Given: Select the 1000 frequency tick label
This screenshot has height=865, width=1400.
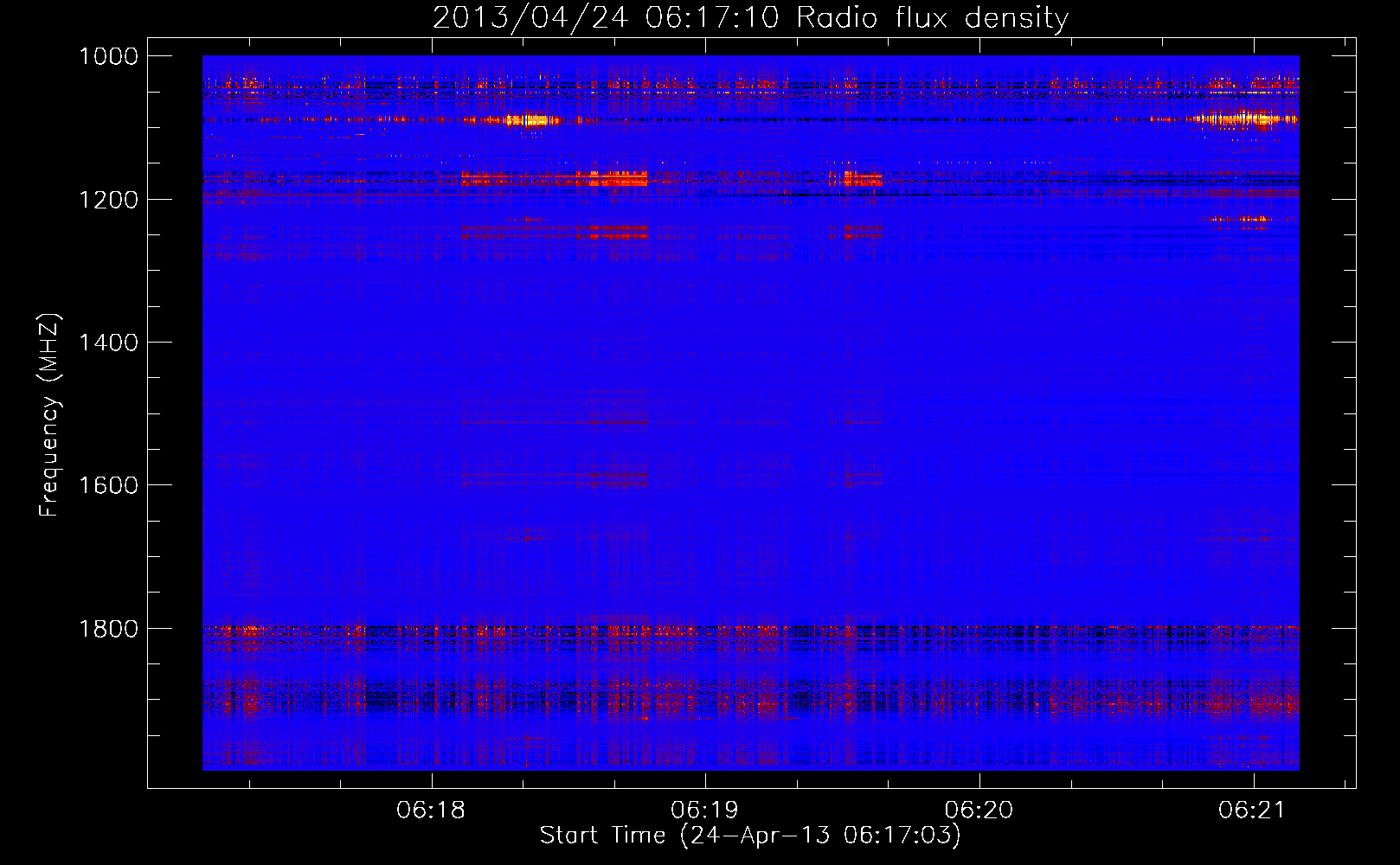Looking at the screenshot, I should 108,56.
